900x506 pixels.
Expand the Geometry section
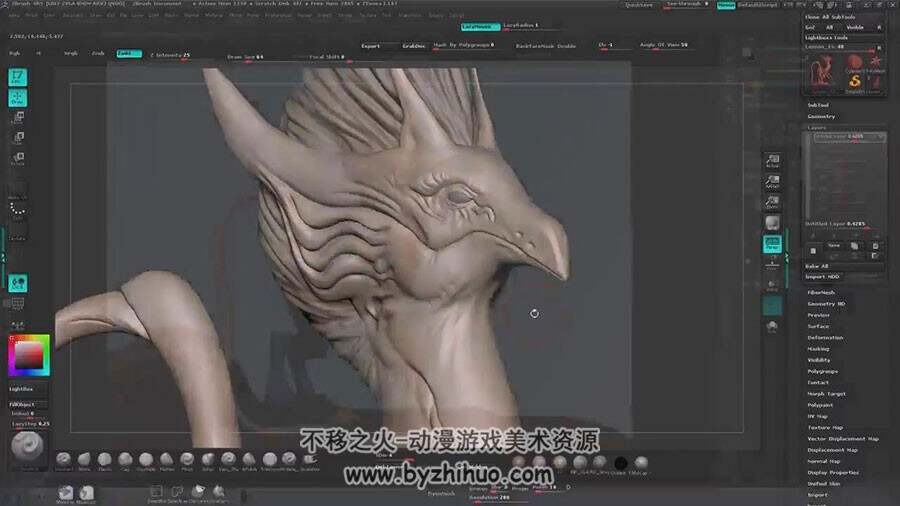[x=821, y=116]
